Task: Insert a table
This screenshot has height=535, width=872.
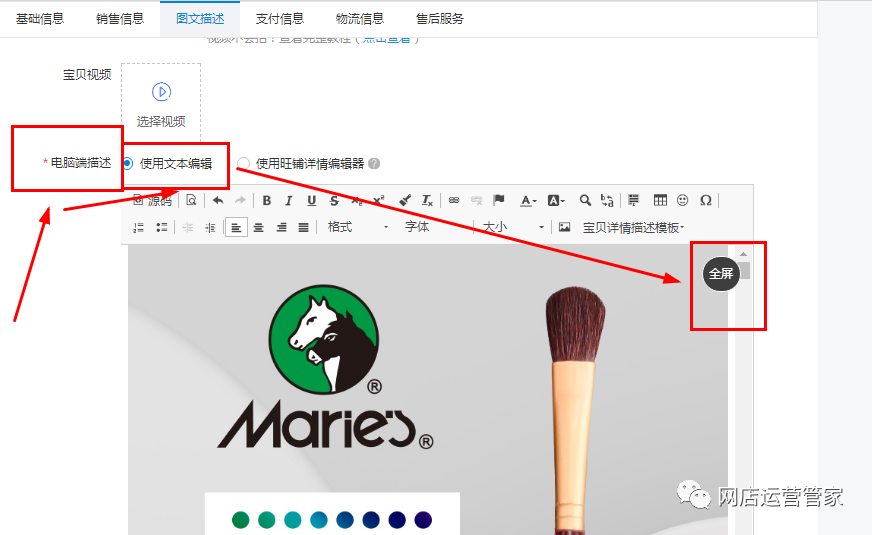Action: pyautogui.click(x=660, y=200)
